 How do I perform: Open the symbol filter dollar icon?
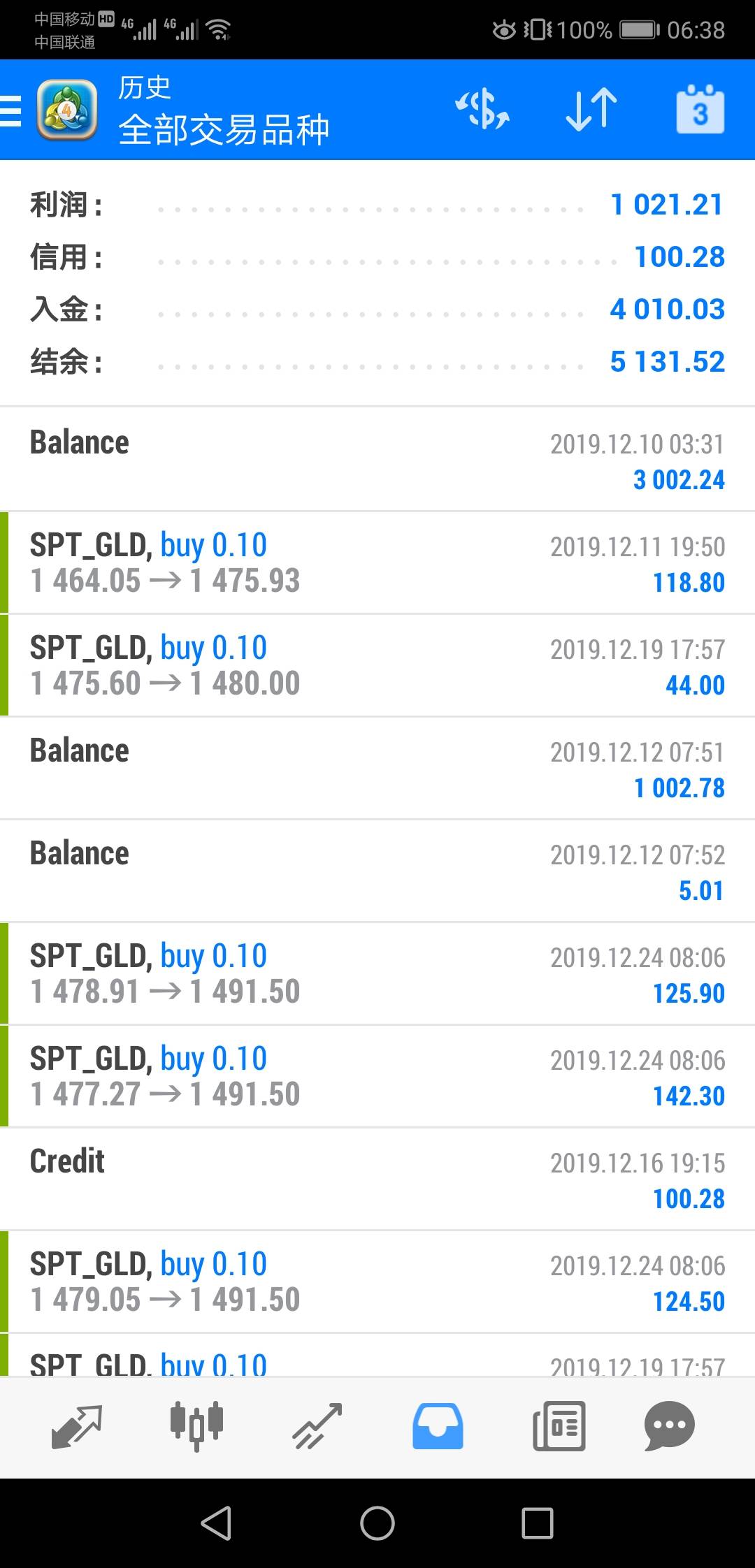(x=482, y=110)
